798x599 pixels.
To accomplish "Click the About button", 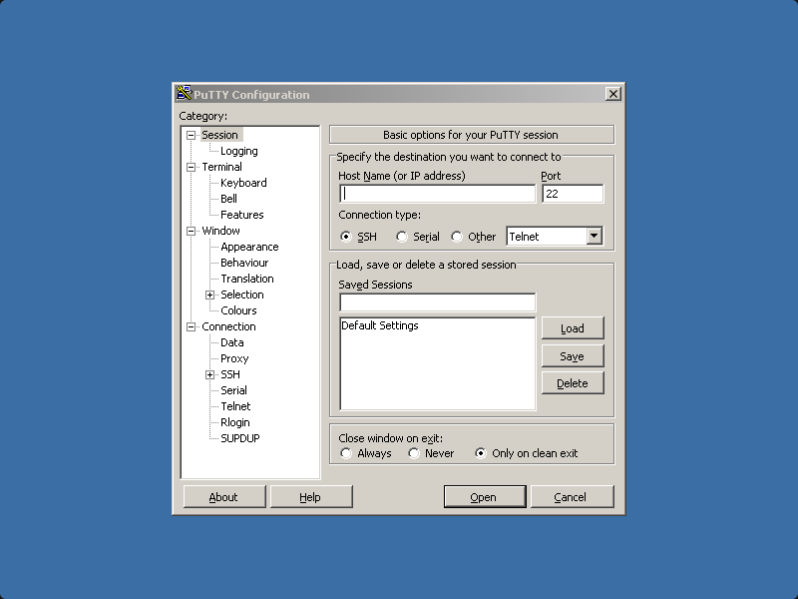I will pos(224,497).
